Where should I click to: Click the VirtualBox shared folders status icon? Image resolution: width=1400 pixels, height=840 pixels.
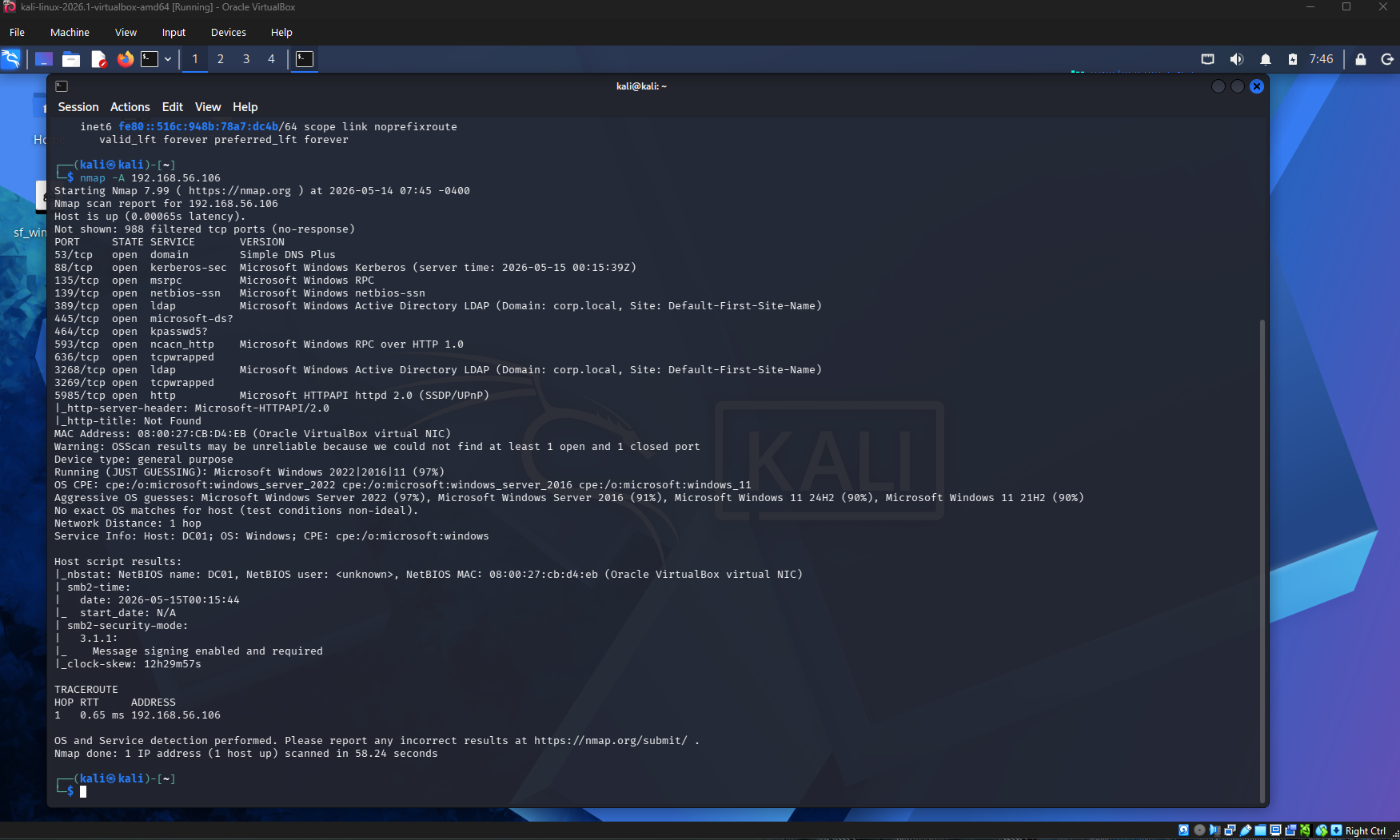pyautogui.click(x=1260, y=830)
